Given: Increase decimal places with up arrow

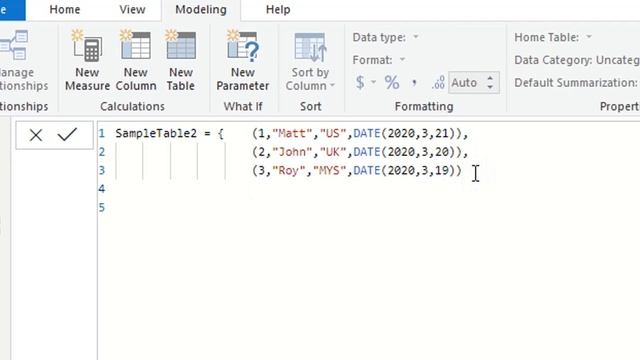Looking at the screenshot, I should coord(490,78).
